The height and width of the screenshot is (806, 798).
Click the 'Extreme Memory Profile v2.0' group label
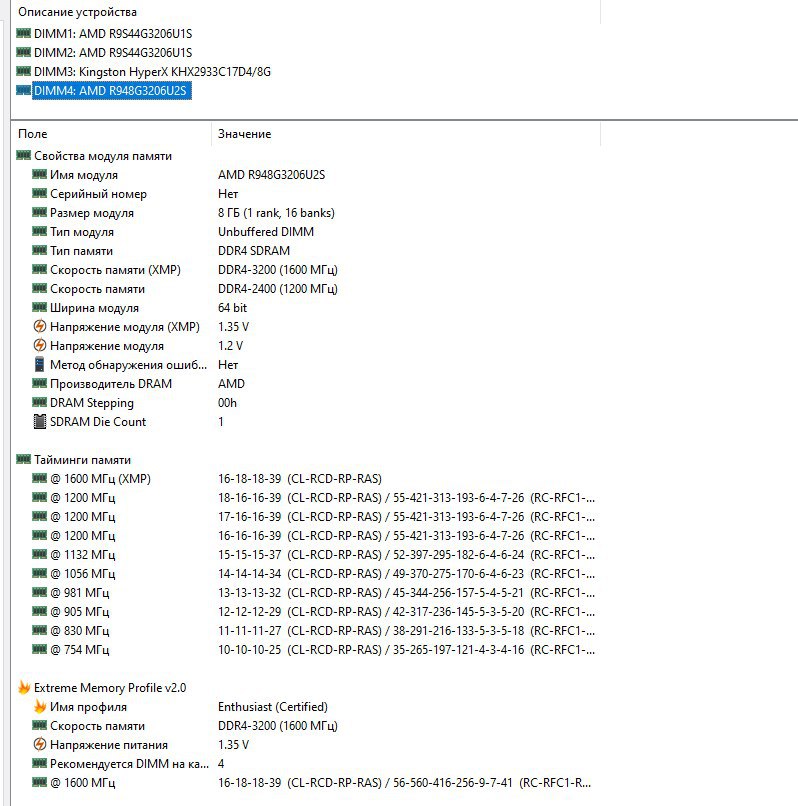(110, 688)
